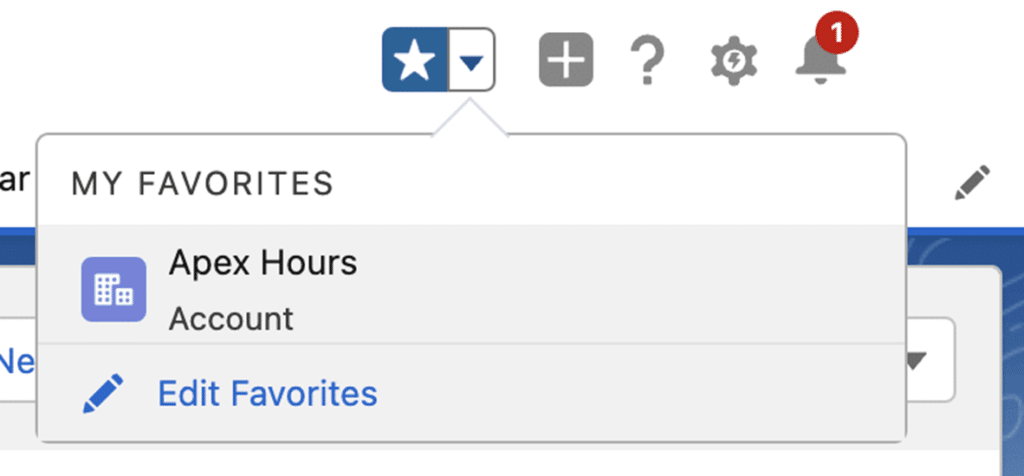Screen dimensions: 1024x476
Task: Click the MY FAVORITES heading
Action: pyautogui.click(x=202, y=184)
